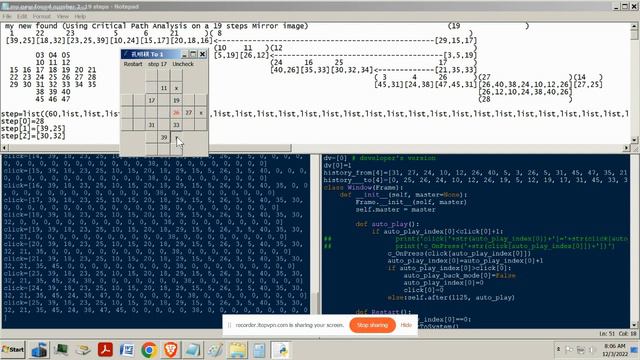Screen dimensions: 640x360
Task: Open the File menu in Notepad
Action: coord(7,16)
